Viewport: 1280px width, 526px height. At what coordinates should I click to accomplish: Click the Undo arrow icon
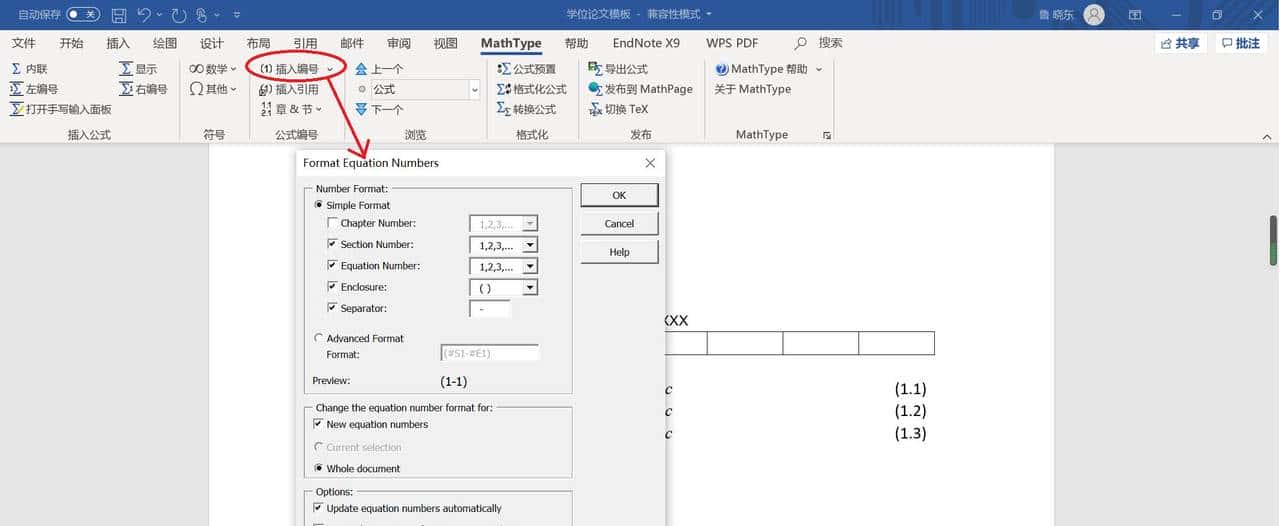coord(145,15)
